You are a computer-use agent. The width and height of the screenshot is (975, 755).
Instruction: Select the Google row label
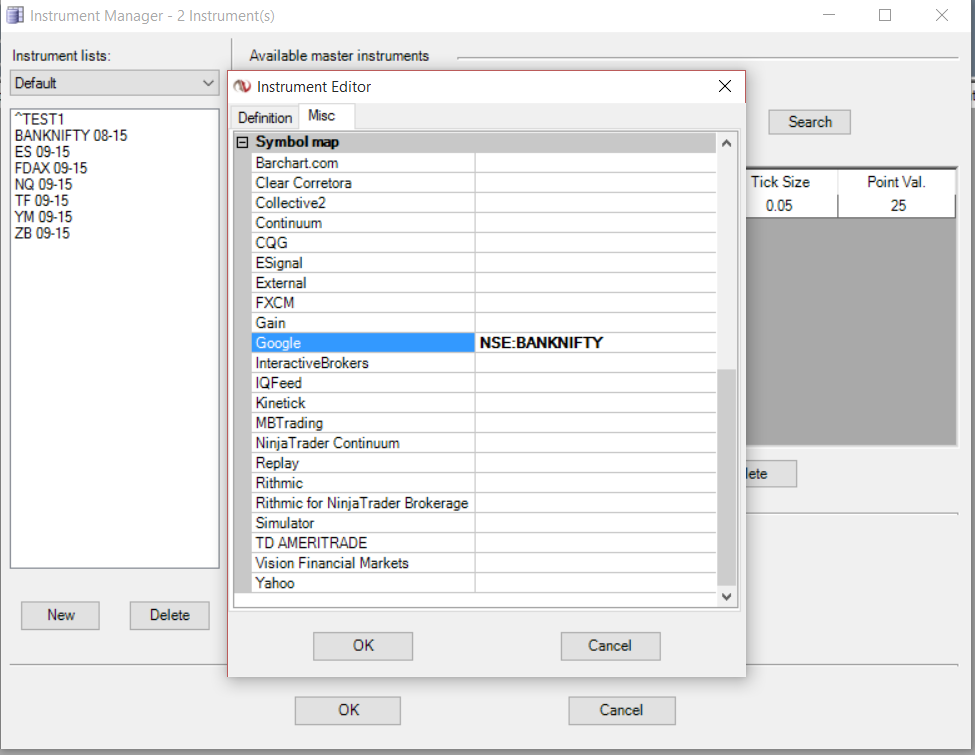(x=363, y=343)
